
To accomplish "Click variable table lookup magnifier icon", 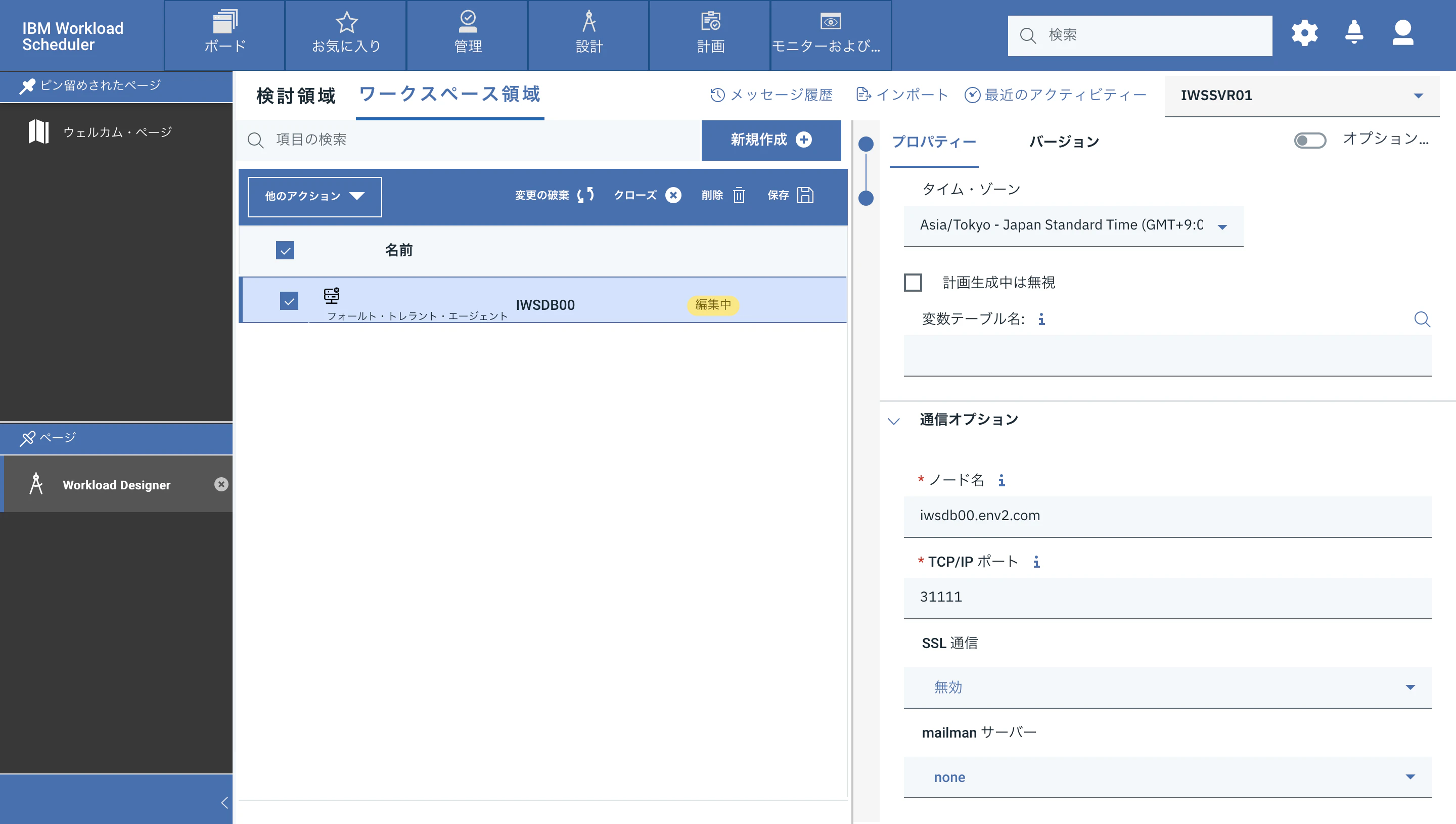I will pos(1422,319).
